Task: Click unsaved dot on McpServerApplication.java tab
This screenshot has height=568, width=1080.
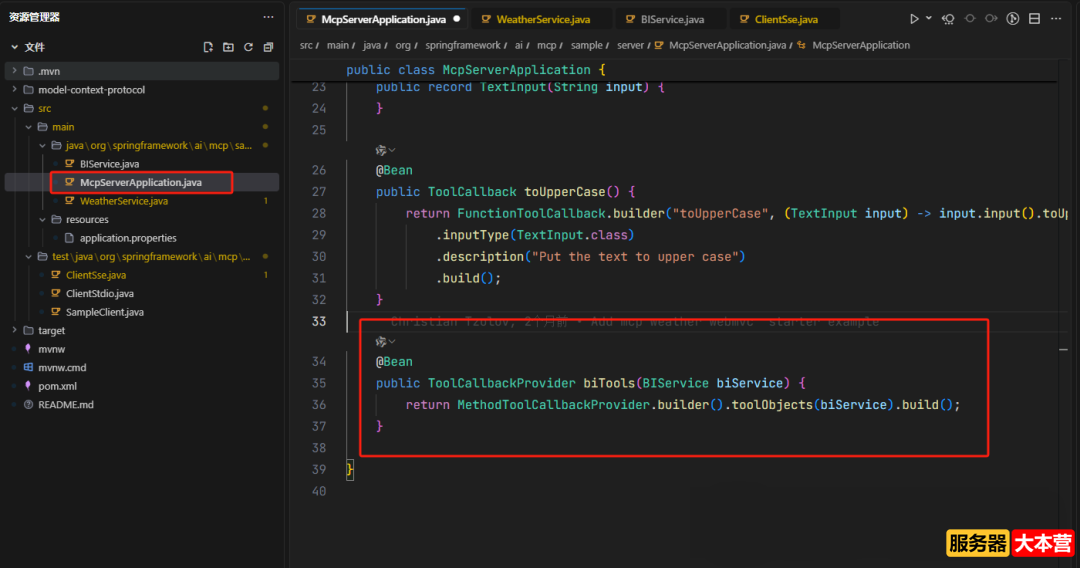Action: (457, 19)
